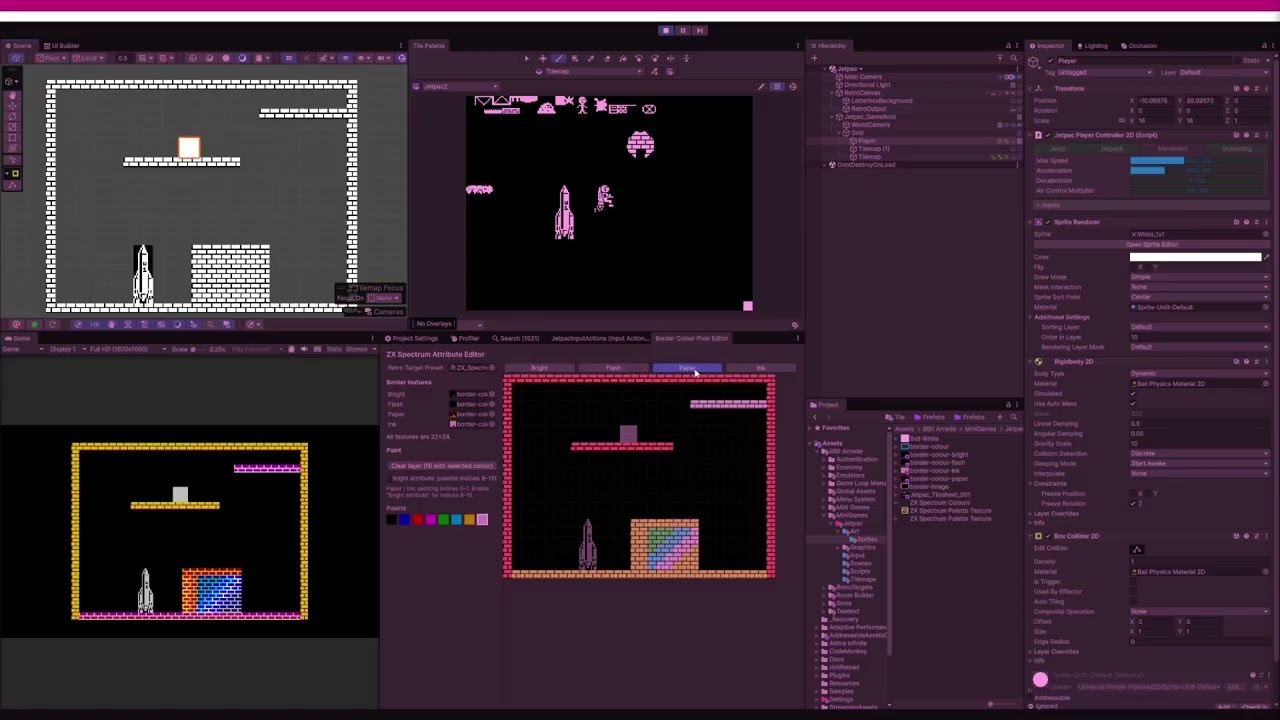This screenshot has height=720, width=1280.
Task: Choose the Box Fill tool in Tile Palette
Action: click(x=575, y=58)
